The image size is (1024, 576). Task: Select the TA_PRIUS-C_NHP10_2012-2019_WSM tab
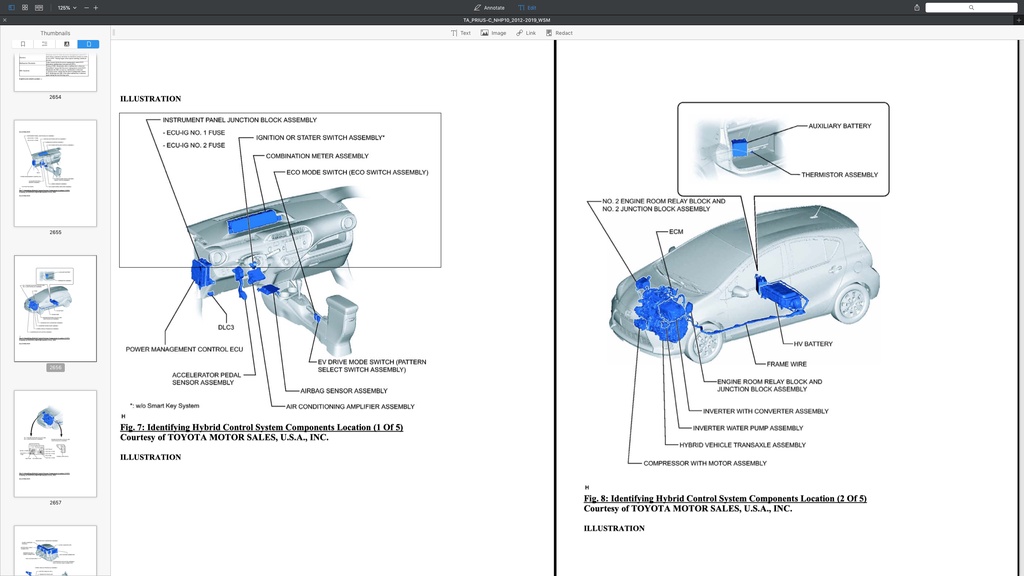(x=507, y=20)
